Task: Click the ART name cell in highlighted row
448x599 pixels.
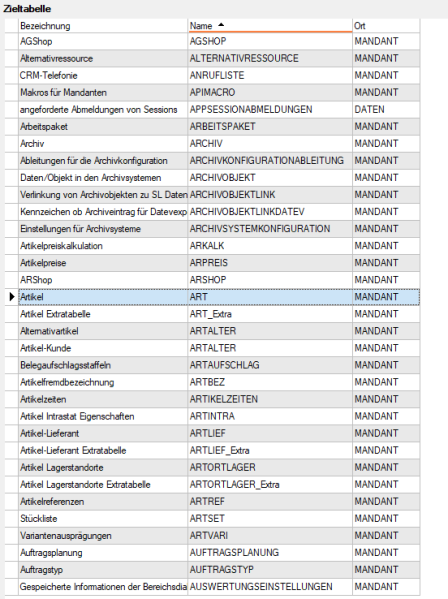Action: [270, 297]
